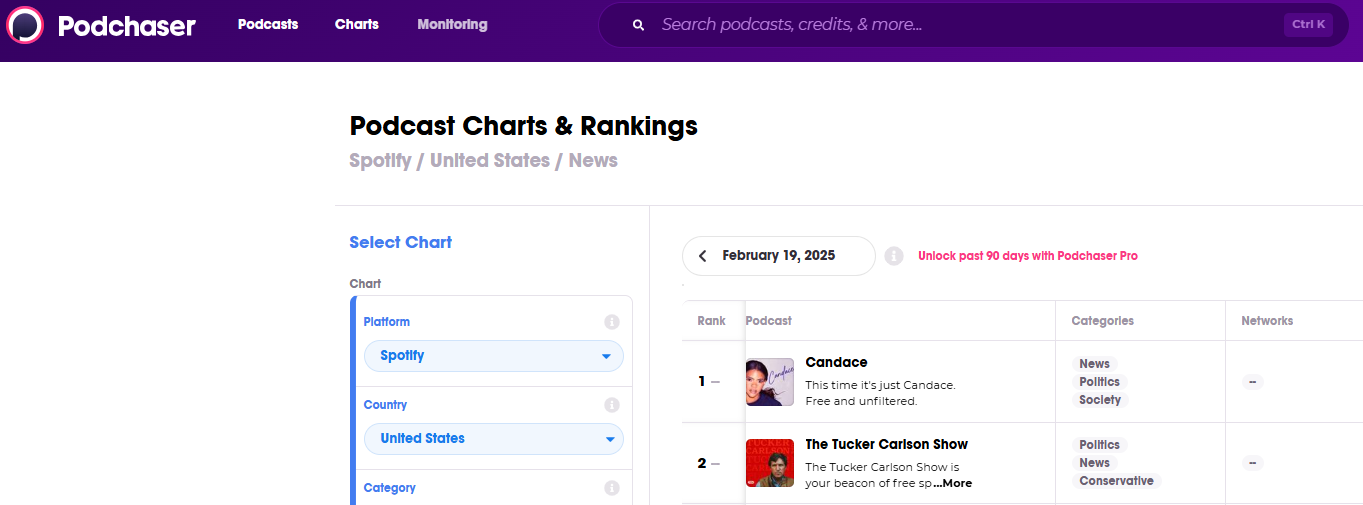Select the Conservative category tag
The height and width of the screenshot is (505, 1363).
coord(1116,481)
